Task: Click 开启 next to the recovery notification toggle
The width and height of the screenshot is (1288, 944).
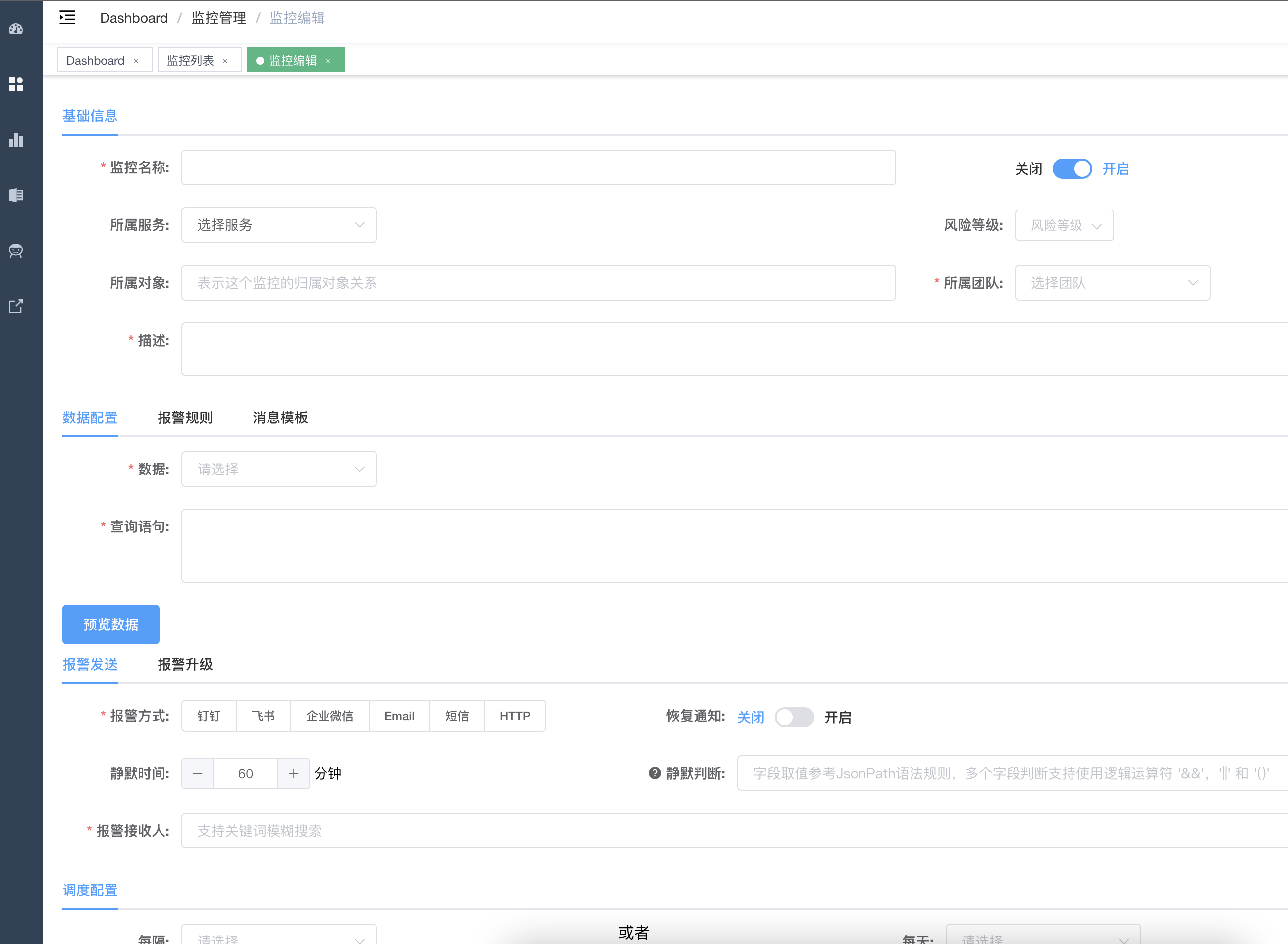Action: (838, 717)
